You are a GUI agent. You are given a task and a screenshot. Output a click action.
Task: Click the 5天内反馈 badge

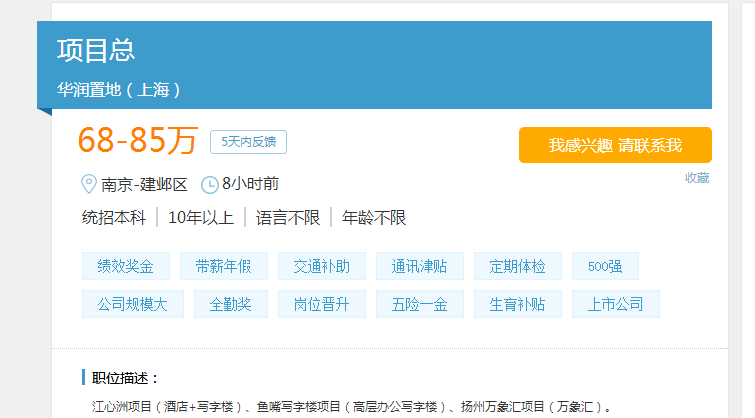click(x=248, y=142)
